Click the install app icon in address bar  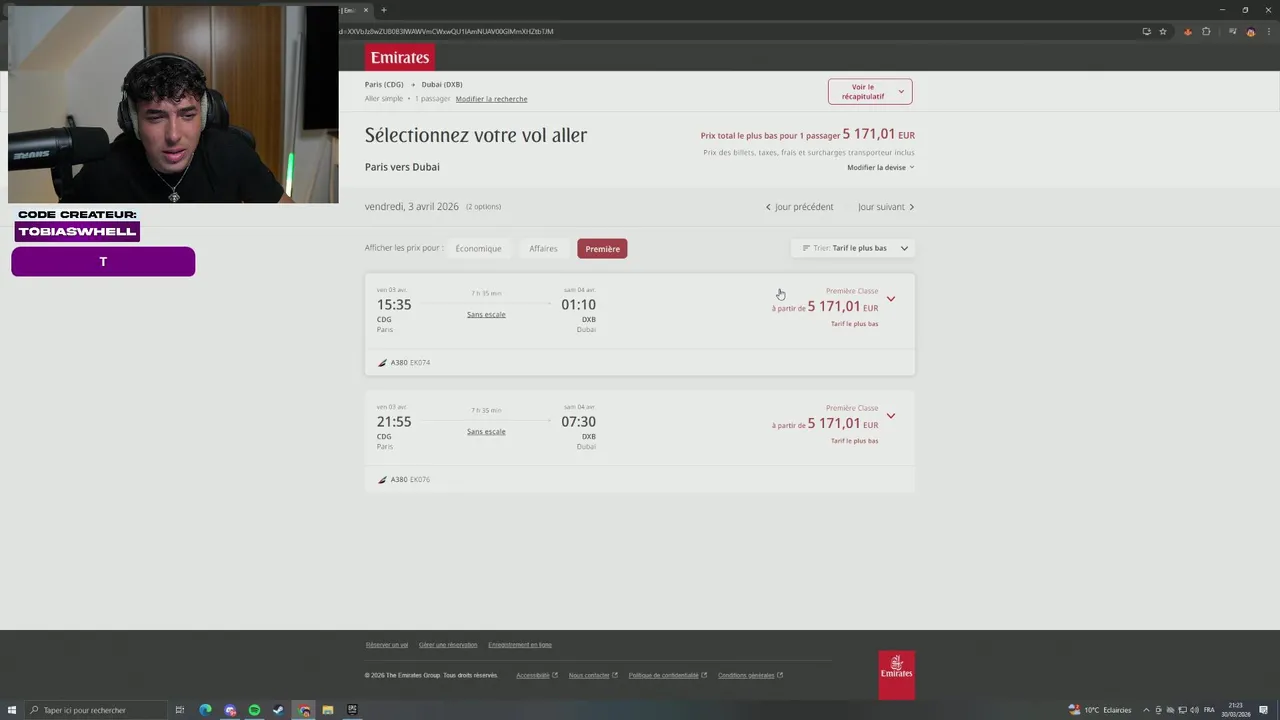pyautogui.click(x=1146, y=31)
